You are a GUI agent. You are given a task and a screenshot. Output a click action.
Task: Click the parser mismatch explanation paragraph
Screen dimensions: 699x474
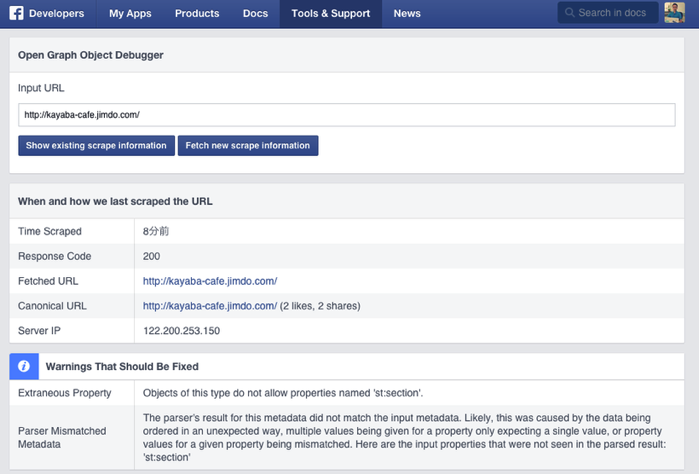404,437
